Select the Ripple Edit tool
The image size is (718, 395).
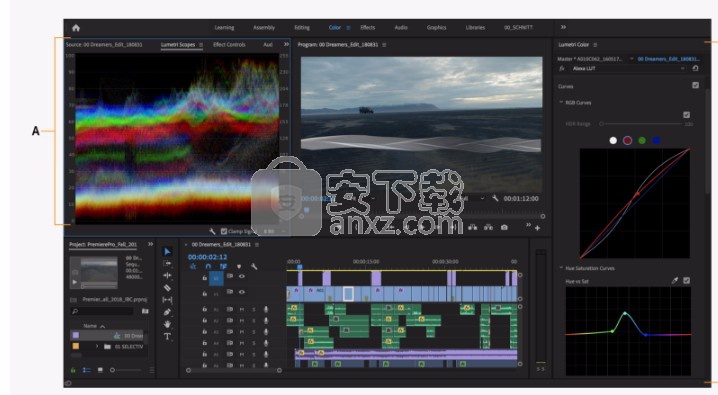(x=167, y=276)
